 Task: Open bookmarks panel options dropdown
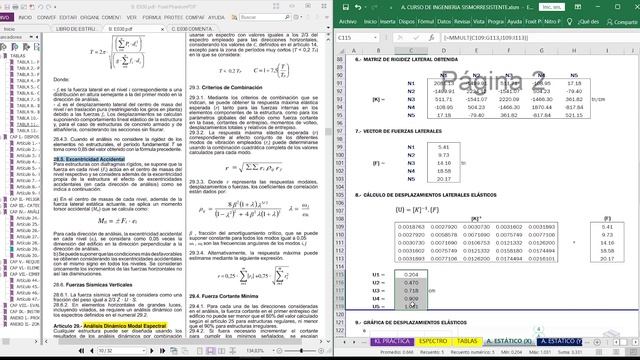coord(30,37)
